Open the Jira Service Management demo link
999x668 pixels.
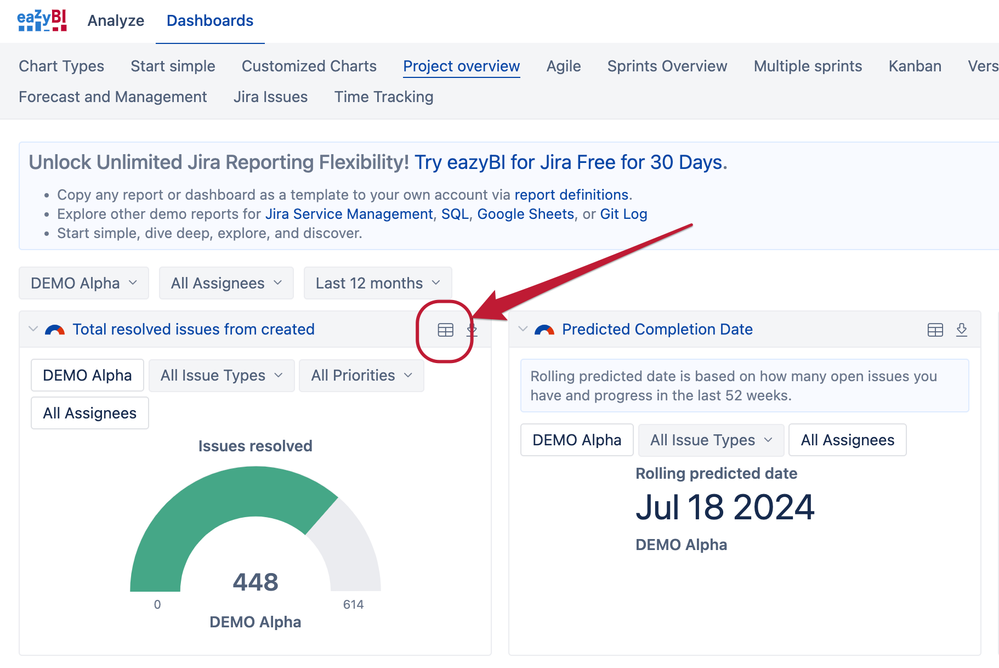pyautogui.click(x=349, y=214)
